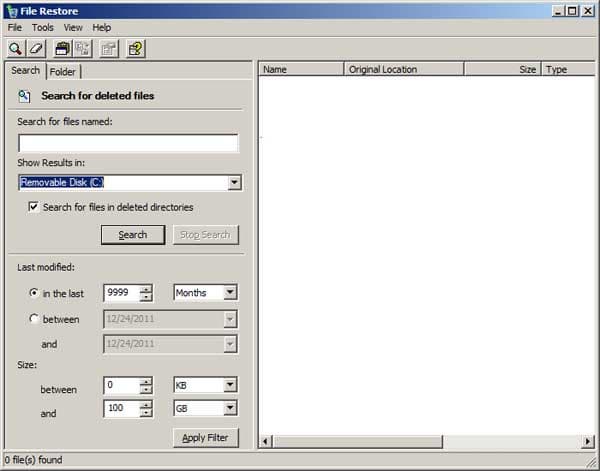This screenshot has width=600, height=471.
Task: Increase the 9999 value with spinner up
Action: click(x=146, y=289)
